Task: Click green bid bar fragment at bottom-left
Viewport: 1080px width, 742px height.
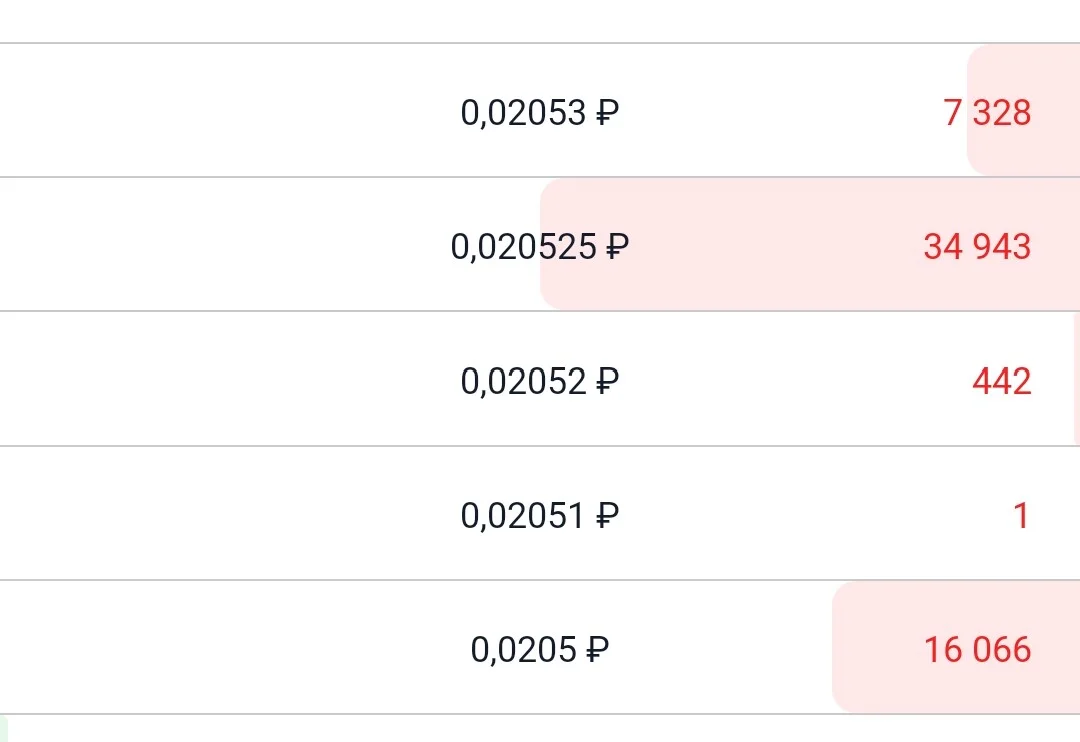Action: [3, 729]
